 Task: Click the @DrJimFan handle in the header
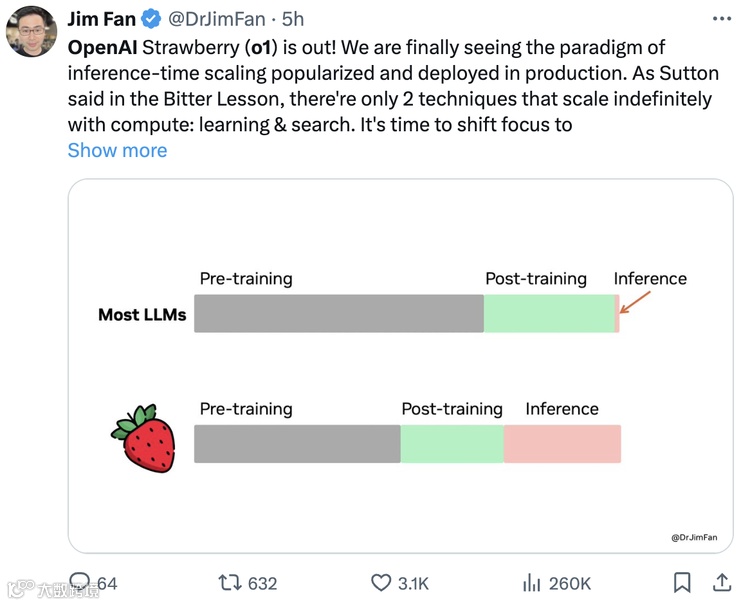point(215,19)
